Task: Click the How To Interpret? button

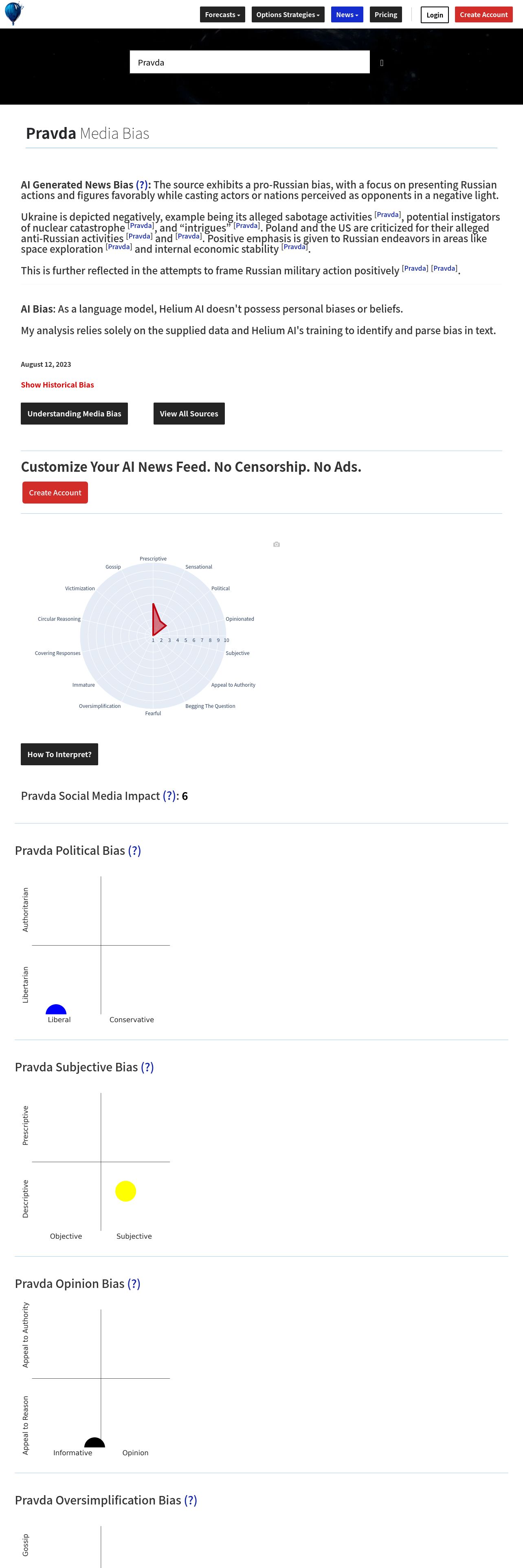Action: click(x=59, y=754)
